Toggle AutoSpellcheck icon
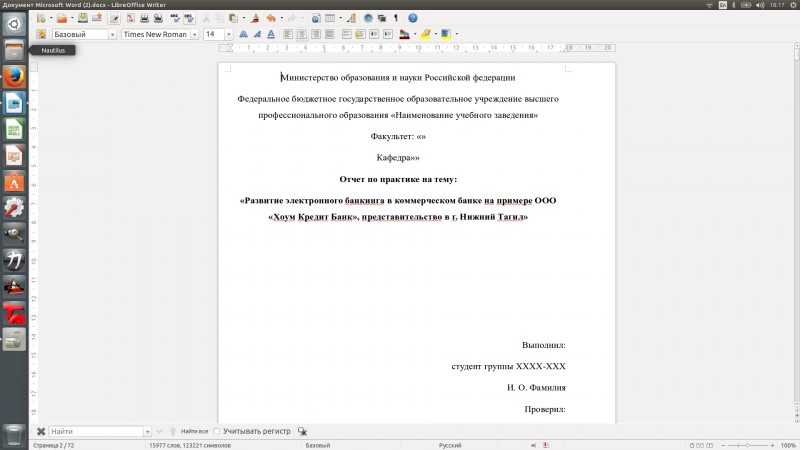 pos(189,18)
